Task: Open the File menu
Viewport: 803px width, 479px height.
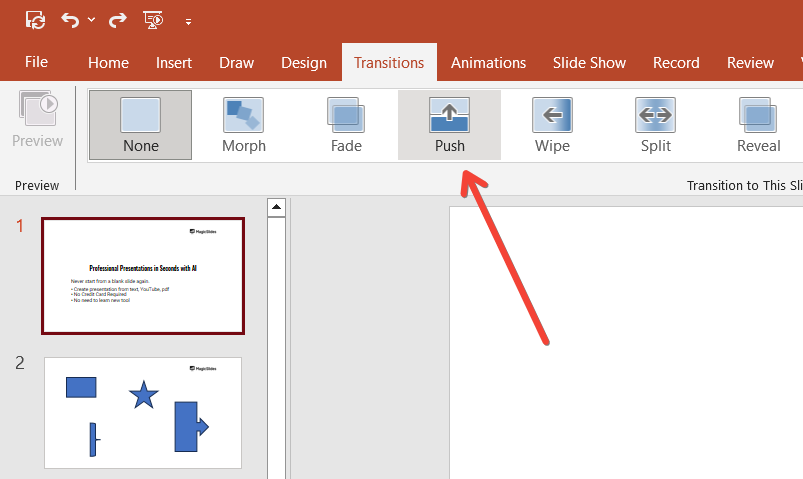Action: pos(36,62)
